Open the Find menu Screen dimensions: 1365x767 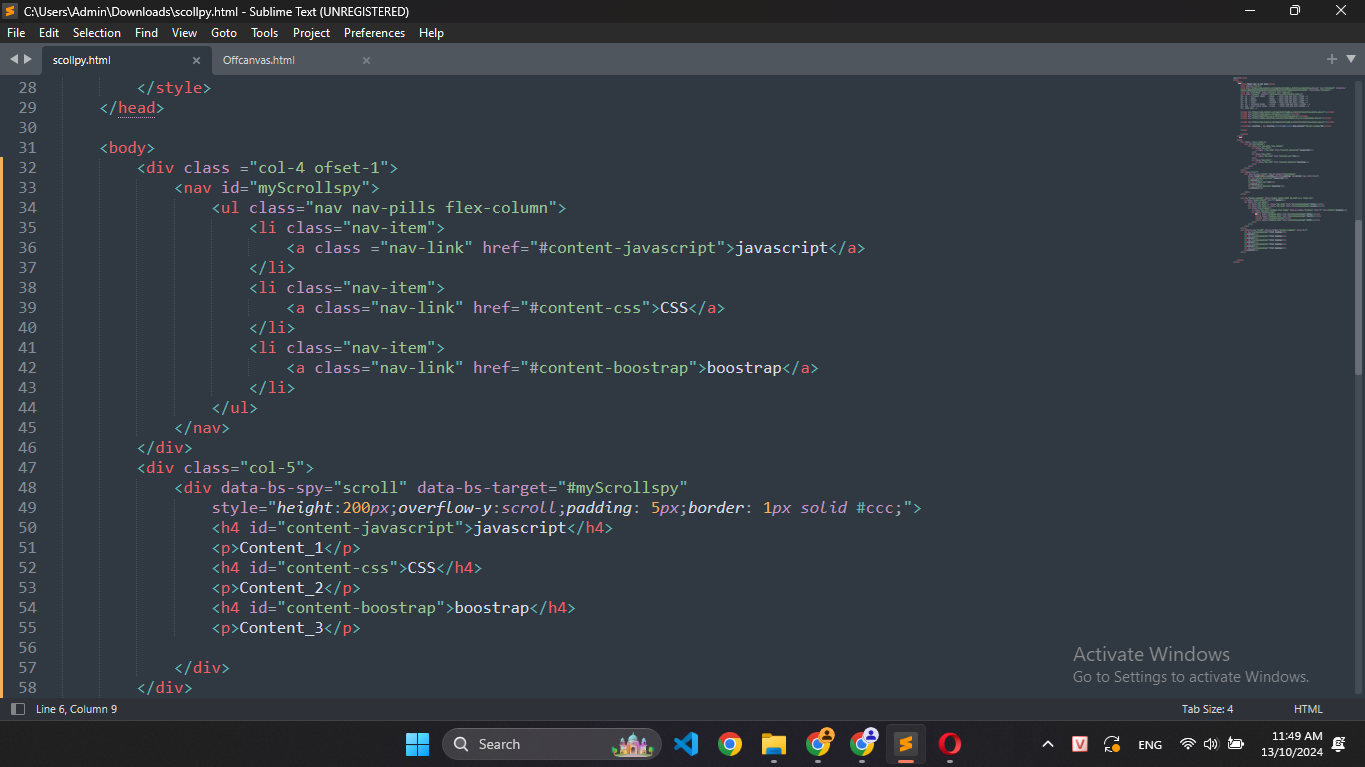pos(146,33)
